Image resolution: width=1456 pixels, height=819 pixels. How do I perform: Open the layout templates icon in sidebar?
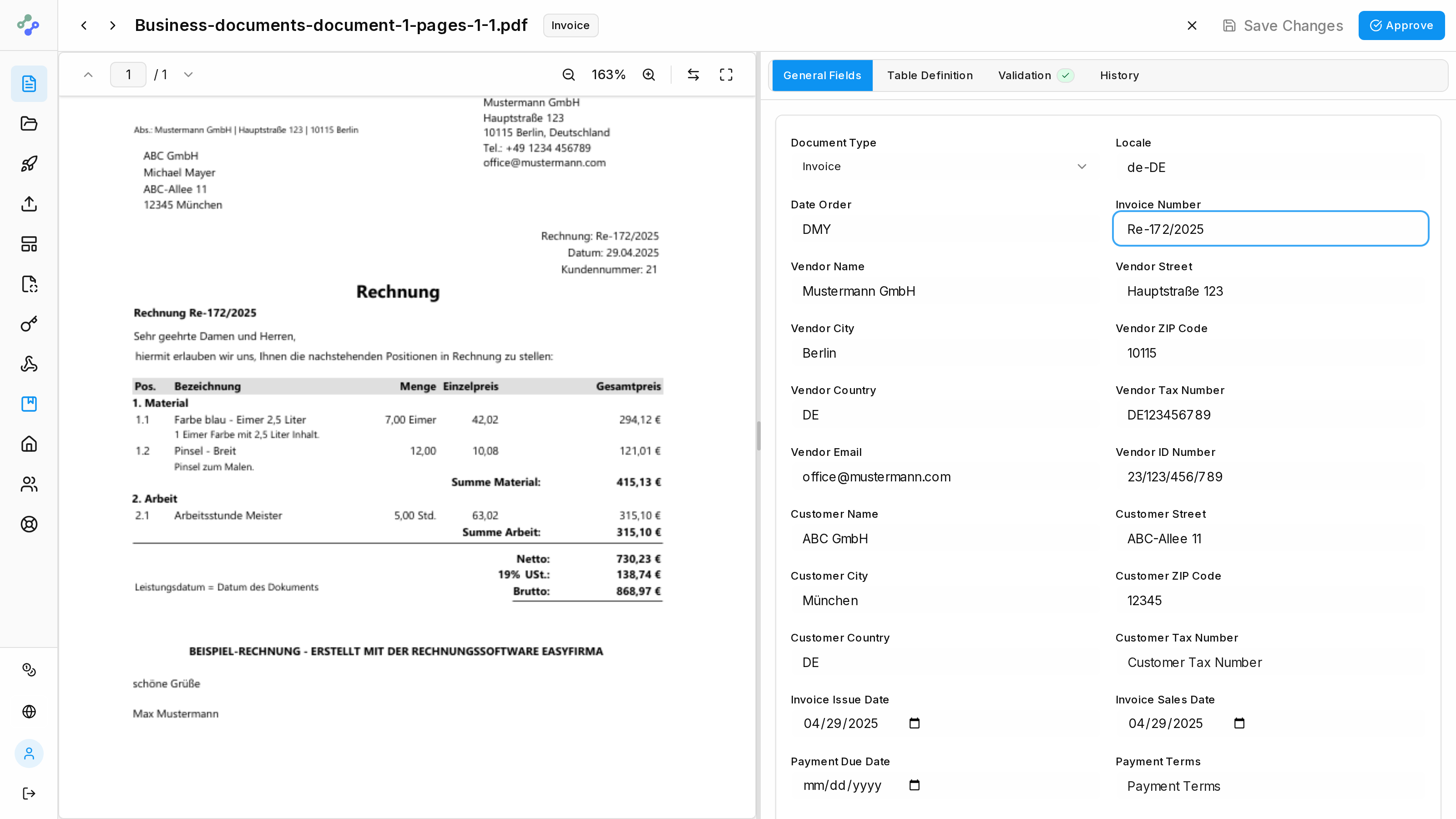click(29, 244)
